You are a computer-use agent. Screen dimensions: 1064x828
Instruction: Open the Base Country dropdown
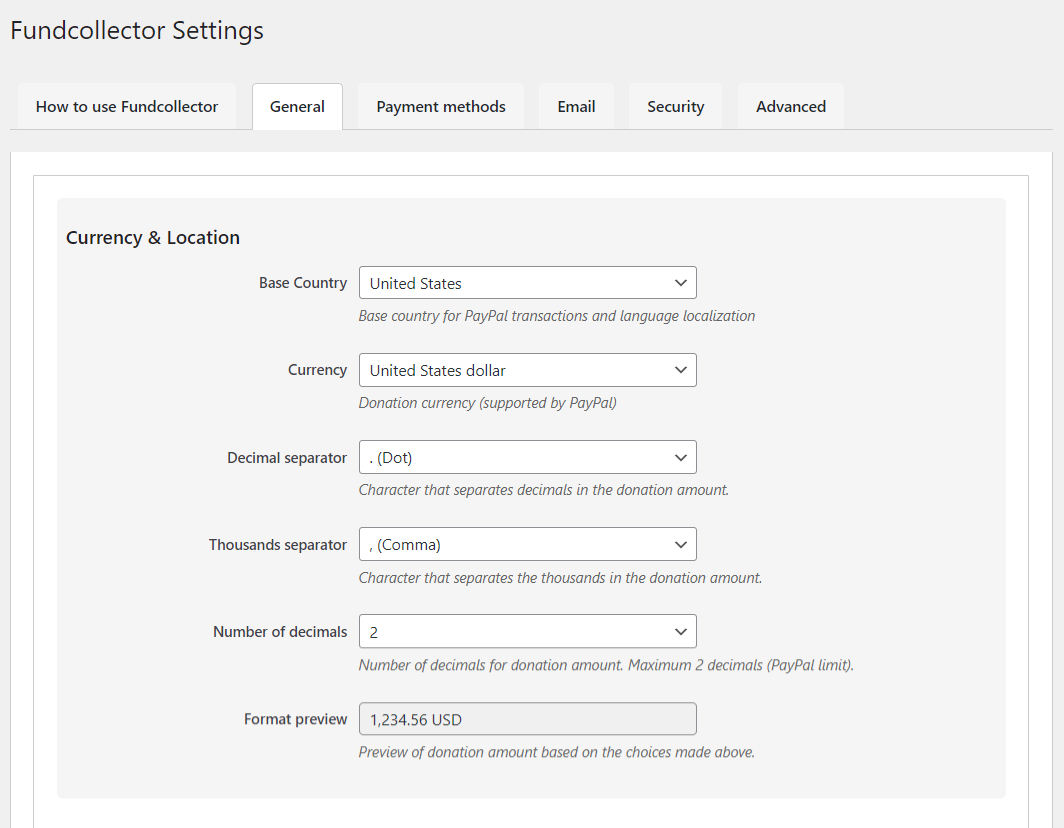(x=527, y=283)
